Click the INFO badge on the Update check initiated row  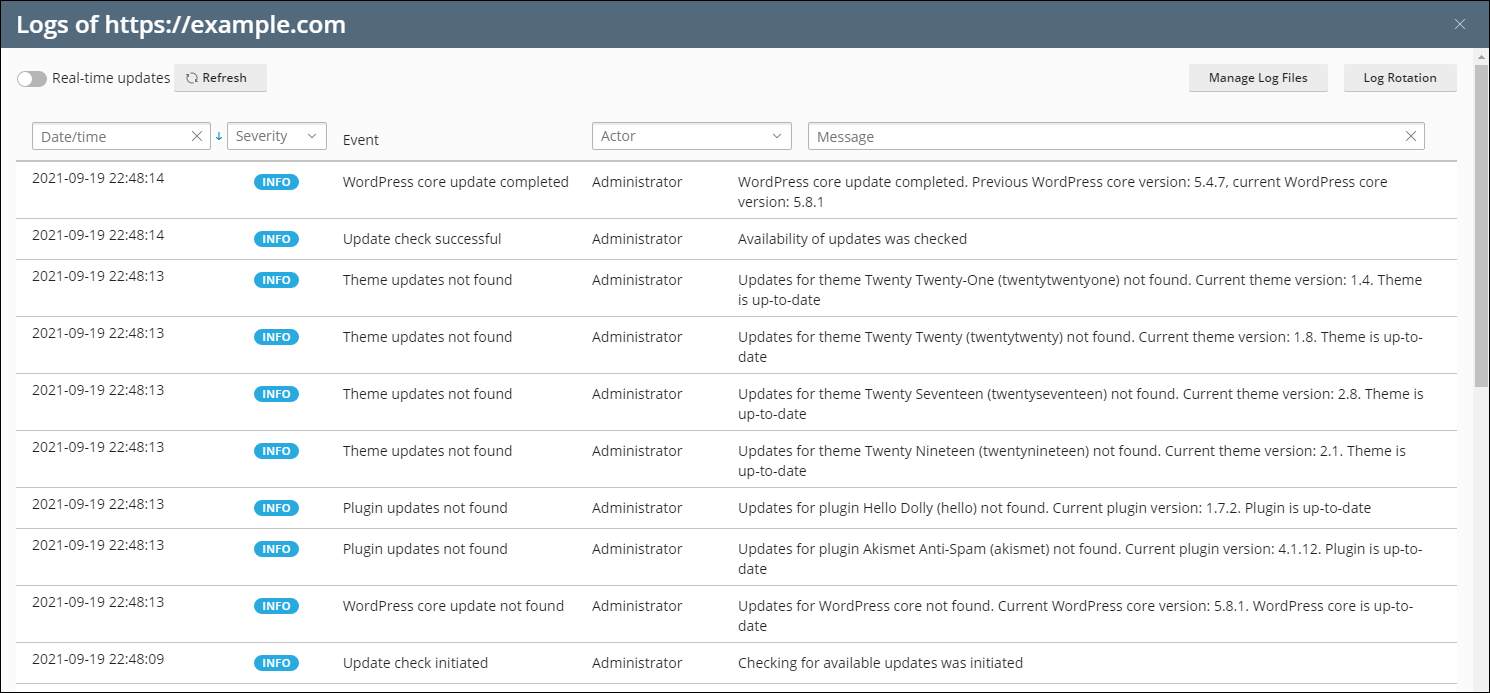click(276, 662)
